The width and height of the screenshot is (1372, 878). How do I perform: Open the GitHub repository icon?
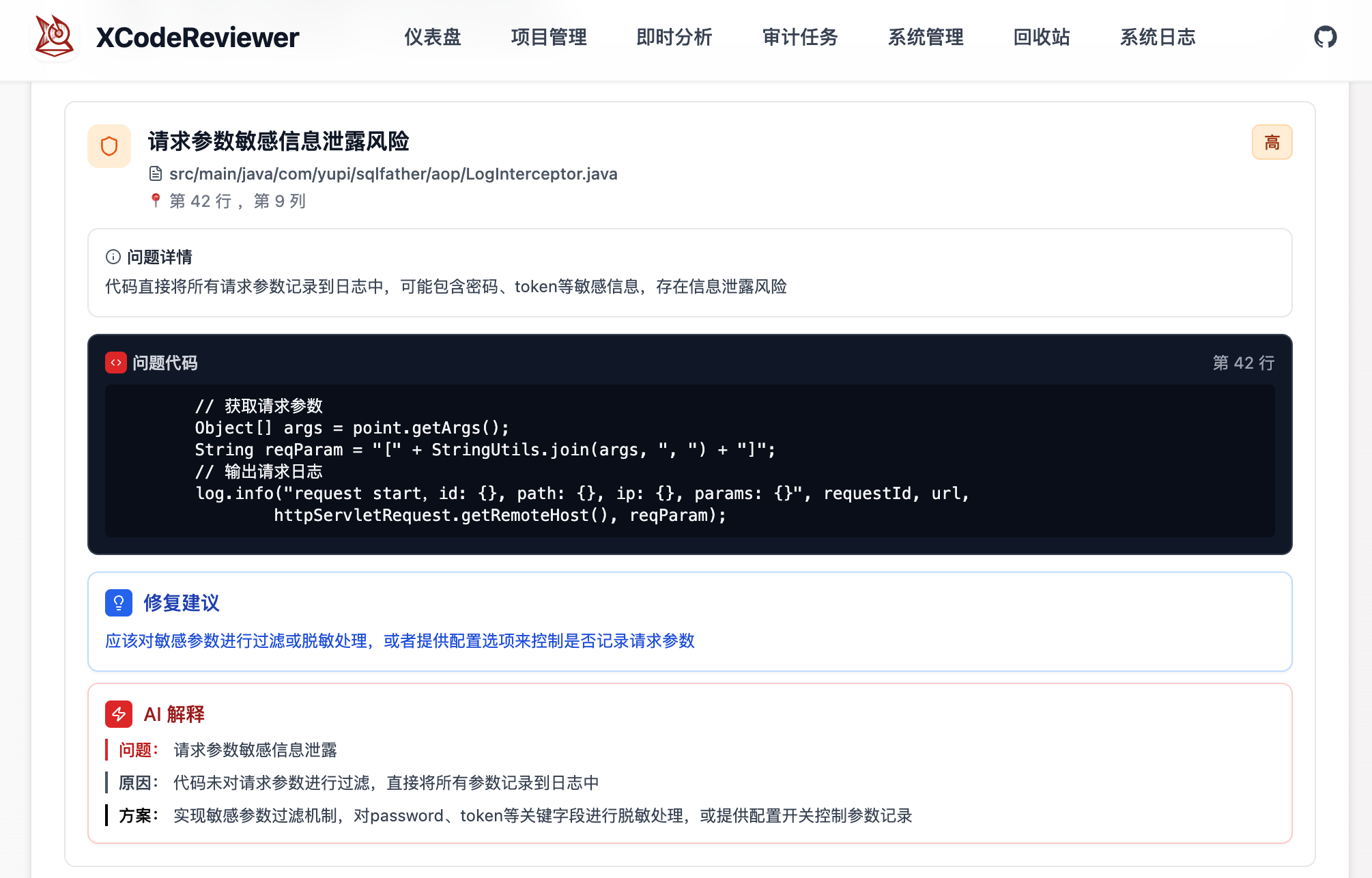point(1327,36)
